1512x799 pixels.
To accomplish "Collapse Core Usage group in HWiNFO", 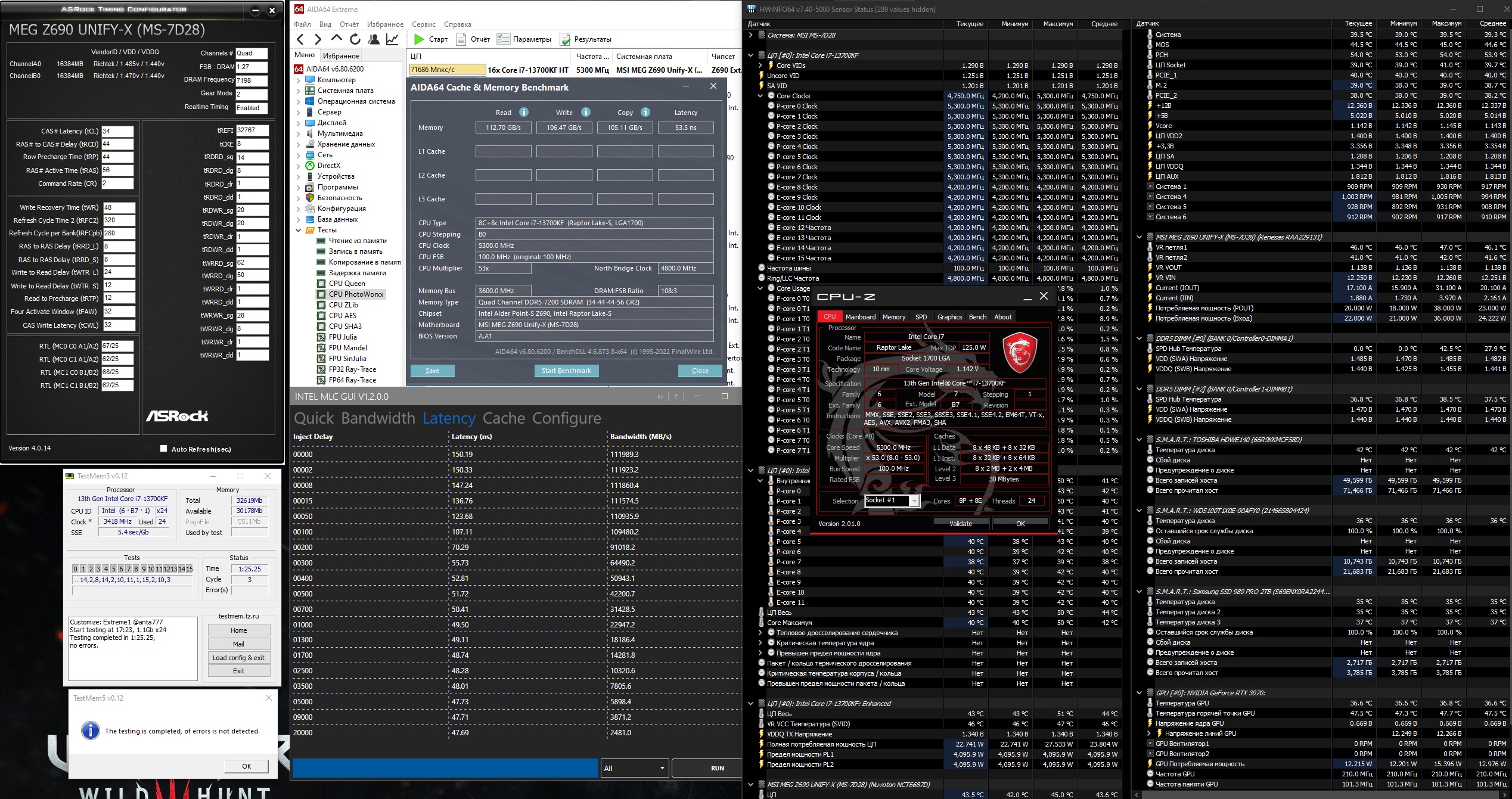I will (x=760, y=288).
